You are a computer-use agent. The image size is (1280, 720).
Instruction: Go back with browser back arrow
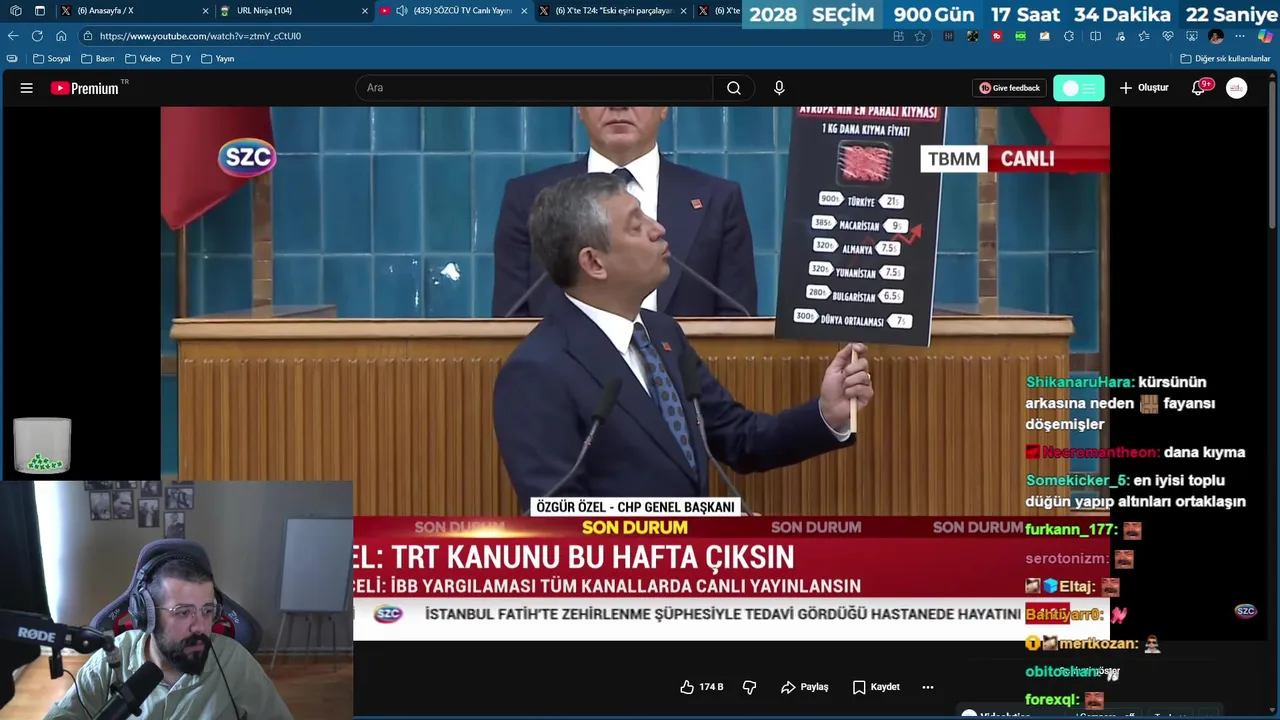coord(13,36)
